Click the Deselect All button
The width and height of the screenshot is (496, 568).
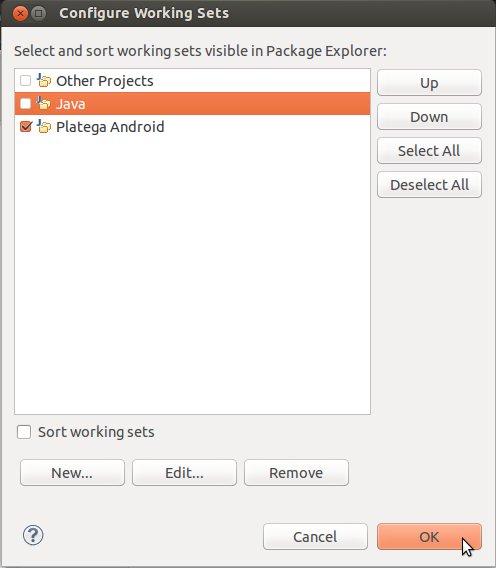coord(429,185)
